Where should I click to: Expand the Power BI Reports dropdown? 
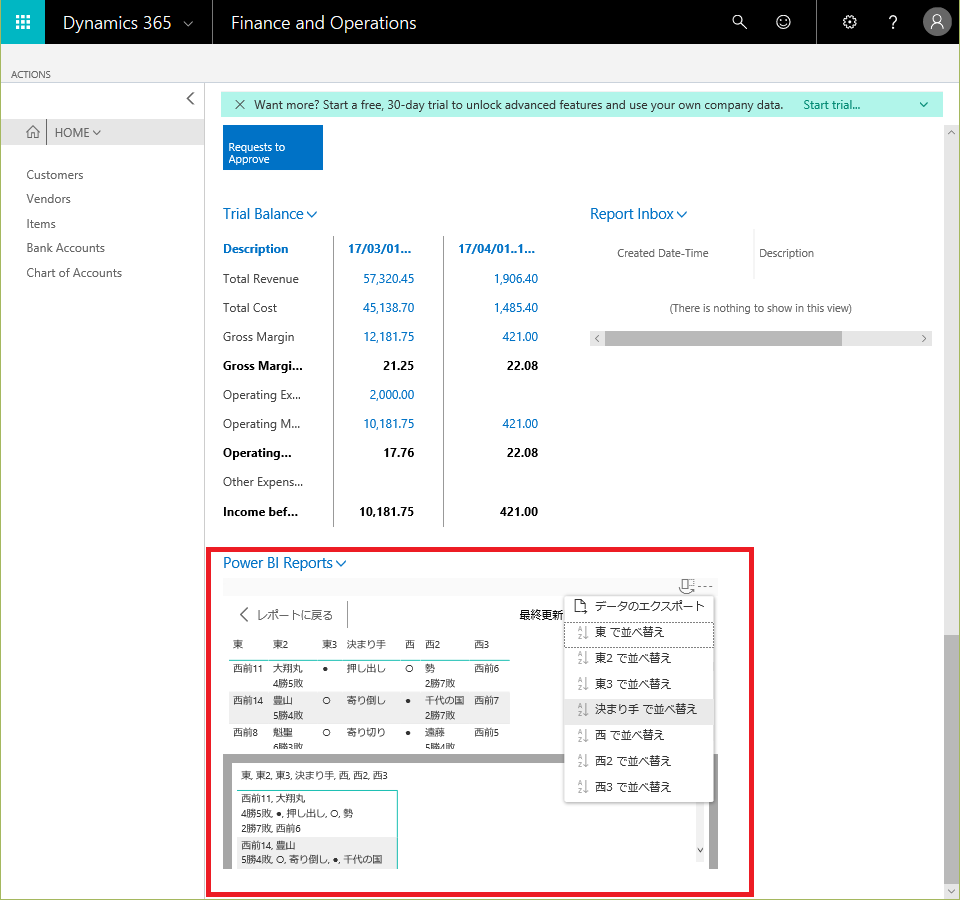(x=341, y=563)
